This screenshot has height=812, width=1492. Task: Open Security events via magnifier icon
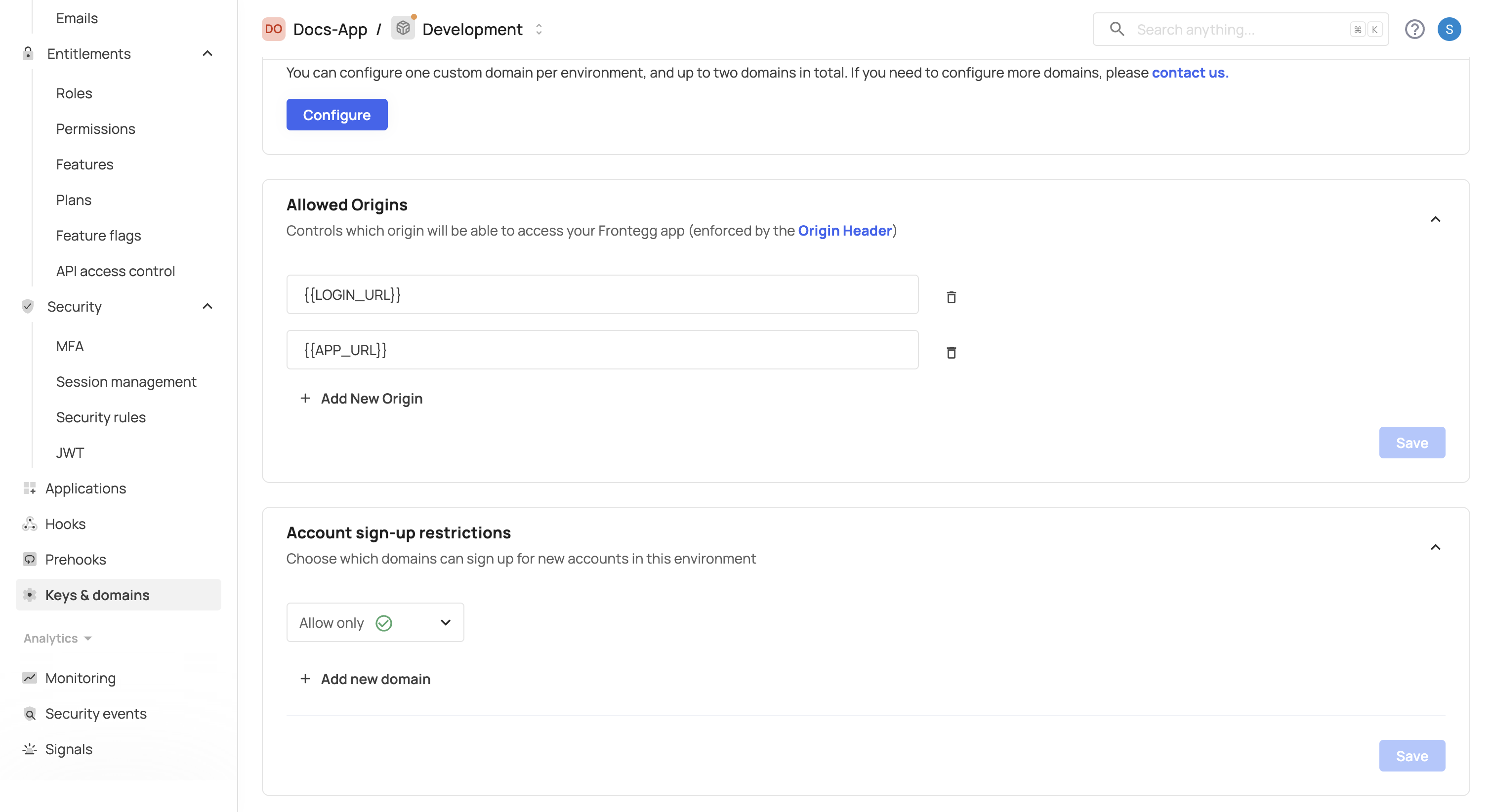tap(30, 714)
